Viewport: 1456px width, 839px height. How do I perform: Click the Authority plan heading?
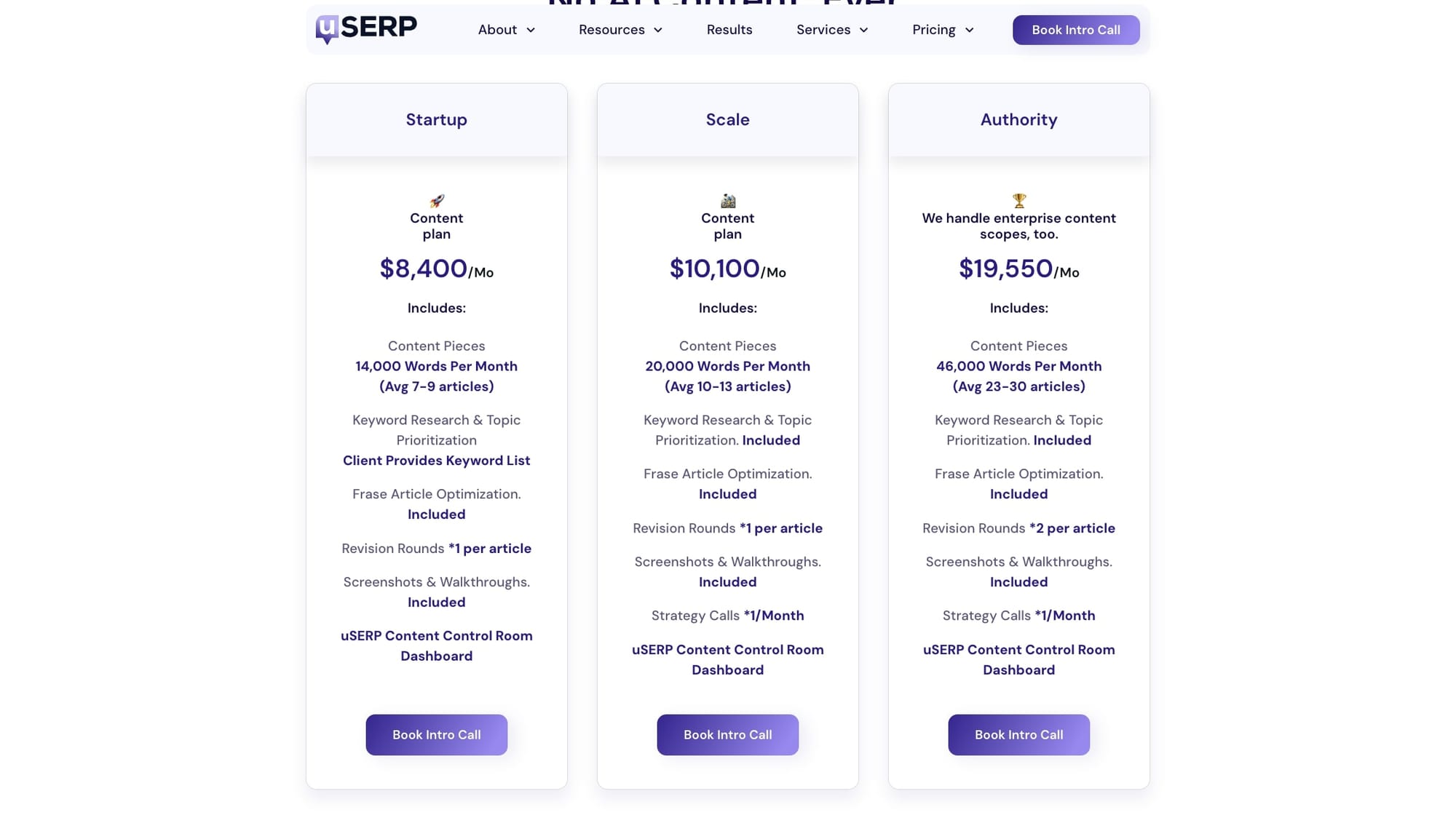click(1018, 119)
